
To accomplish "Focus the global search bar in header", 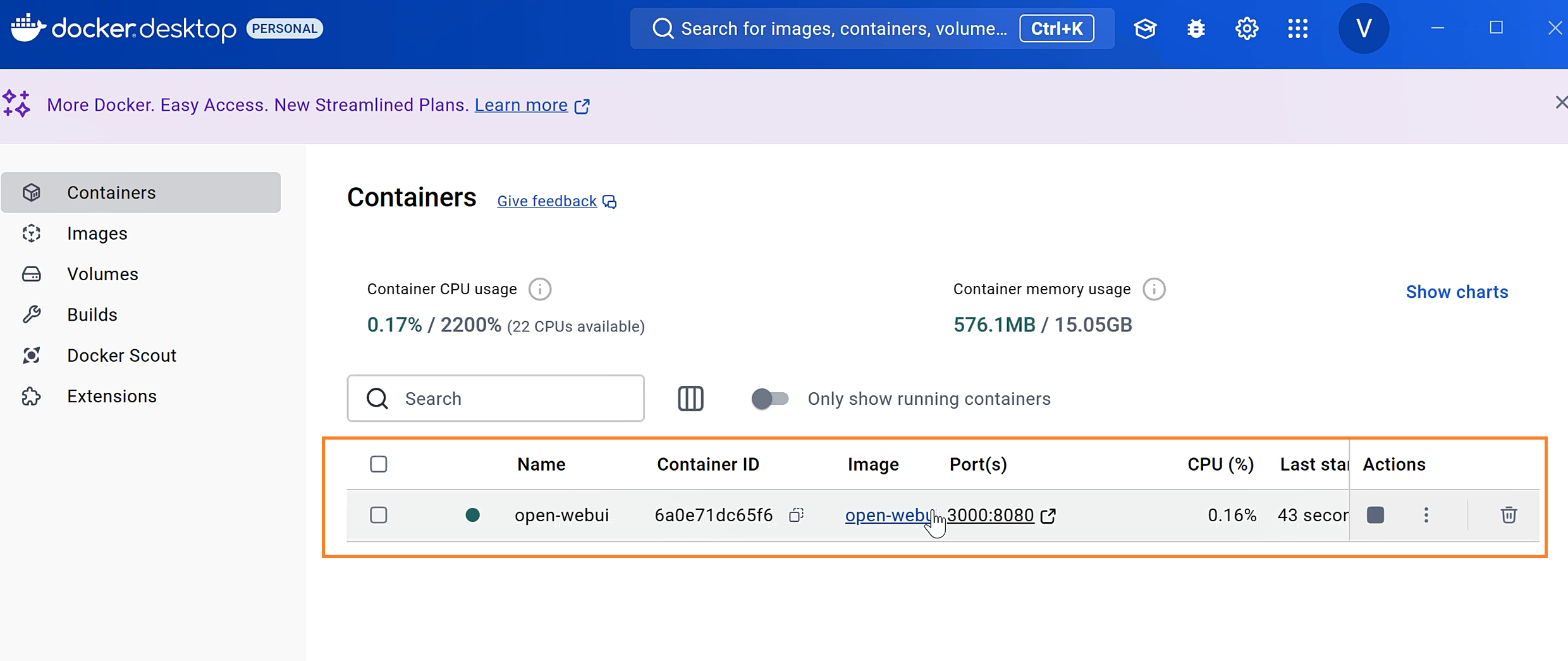I will tap(873, 28).
